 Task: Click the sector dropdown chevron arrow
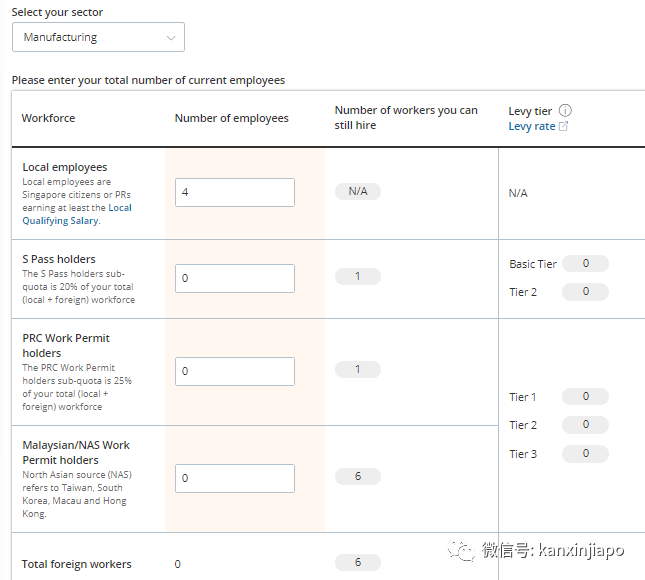click(x=171, y=38)
